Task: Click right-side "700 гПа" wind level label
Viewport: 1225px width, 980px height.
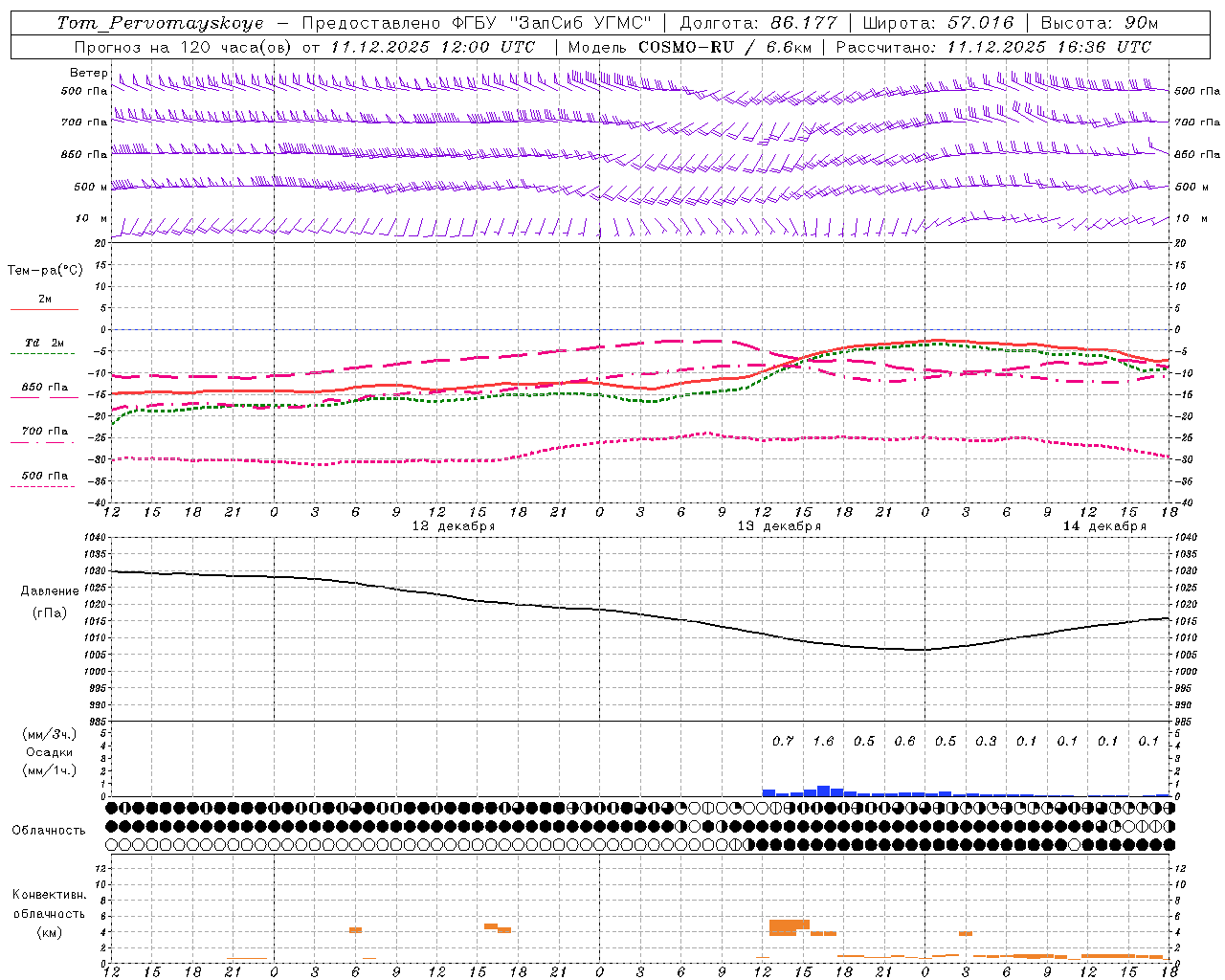Action: point(1197,122)
